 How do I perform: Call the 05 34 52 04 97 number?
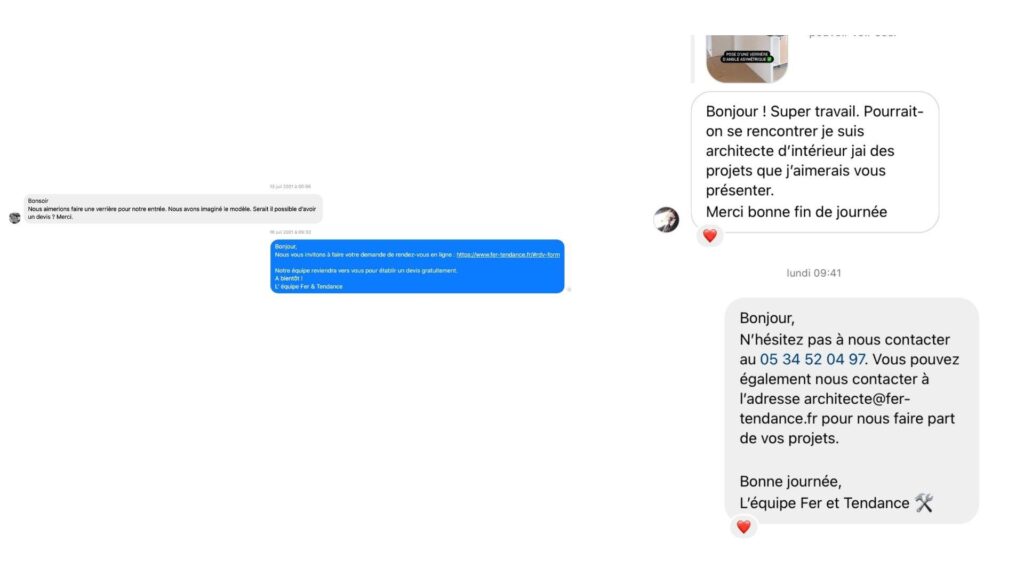tap(812, 359)
